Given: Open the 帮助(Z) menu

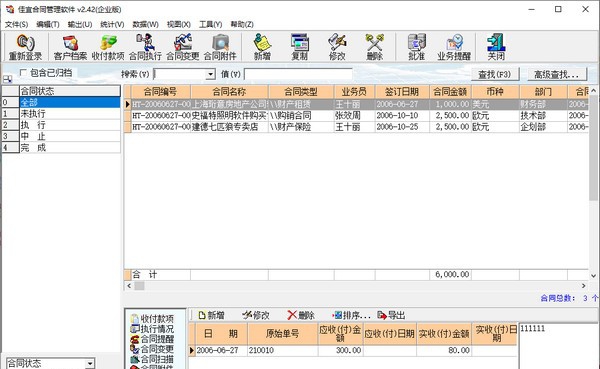Looking at the screenshot, I should click(x=242, y=24).
